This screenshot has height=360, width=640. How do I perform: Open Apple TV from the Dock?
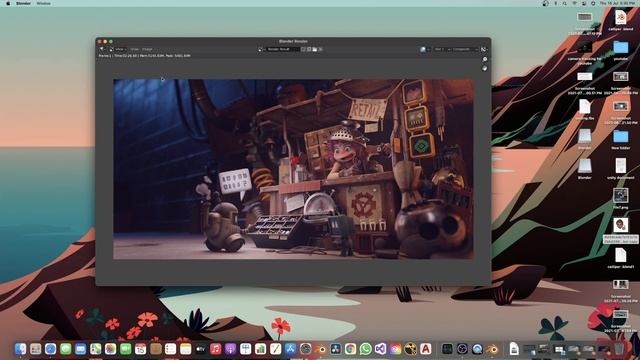tap(200, 349)
